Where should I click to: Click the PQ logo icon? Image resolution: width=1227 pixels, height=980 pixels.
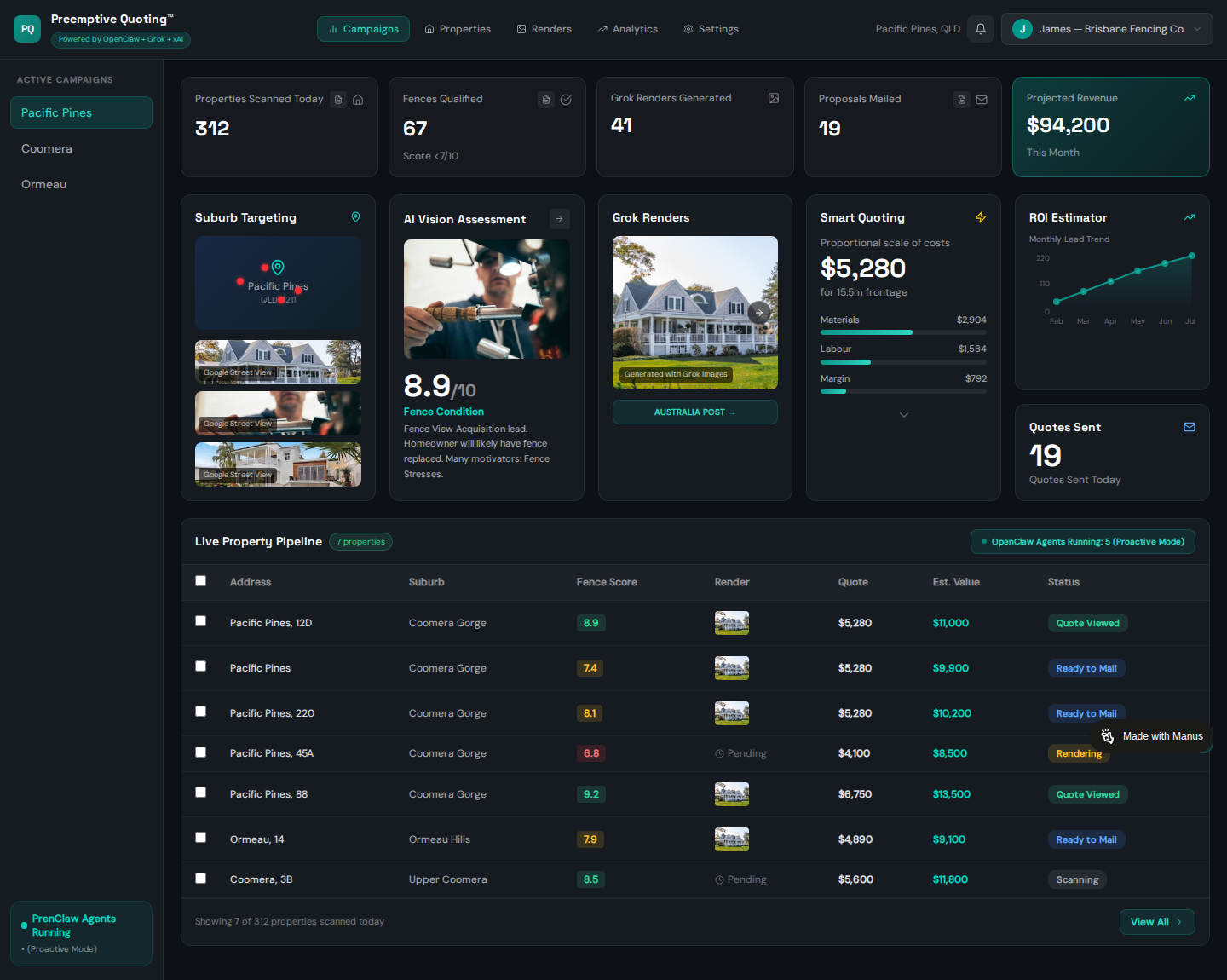click(27, 29)
